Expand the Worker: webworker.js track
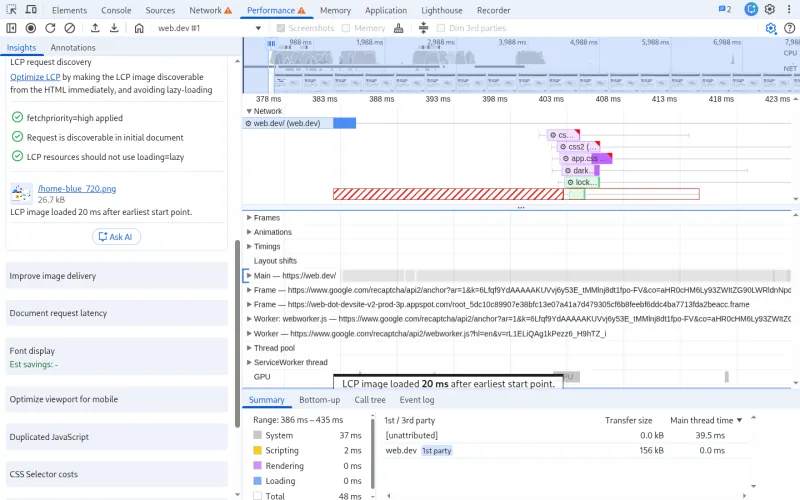Viewport: 800px width, 500px height. [249, 318]
